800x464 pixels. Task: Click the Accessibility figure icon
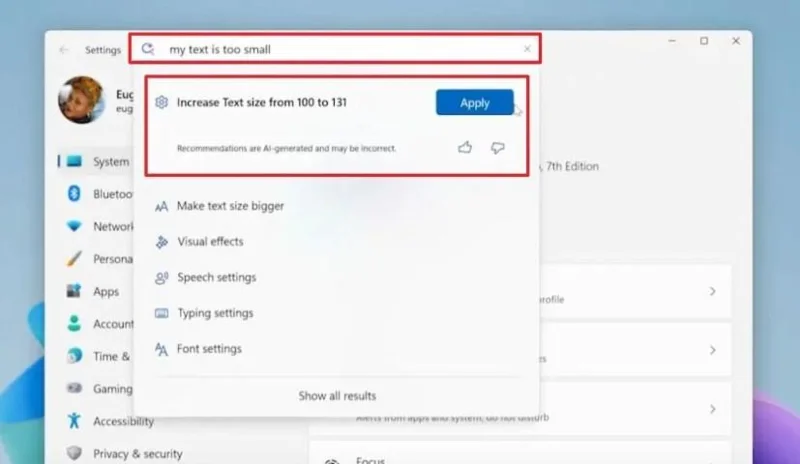(x=74, y=421)
